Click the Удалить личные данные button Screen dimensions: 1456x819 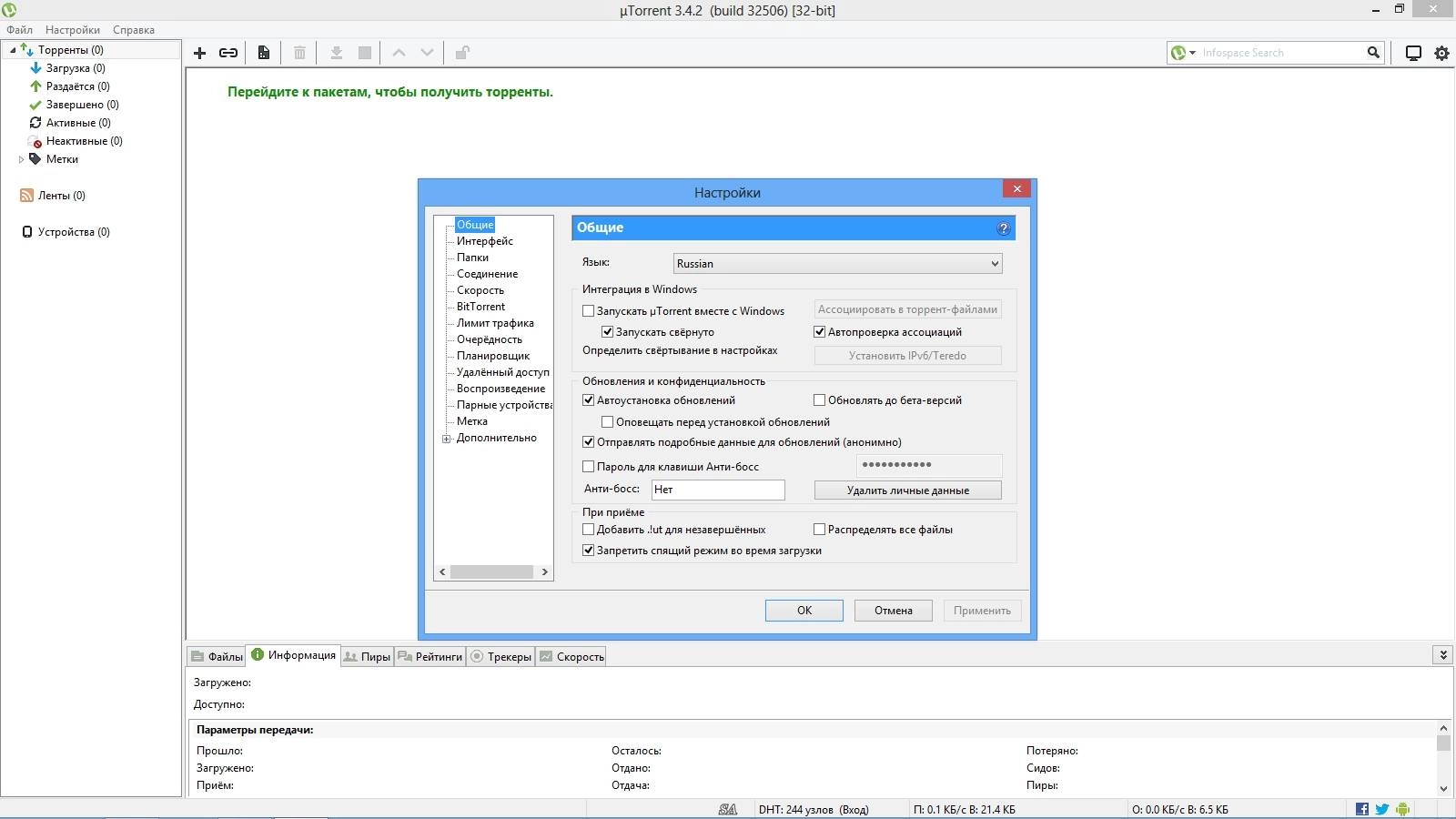pos(907,490)
